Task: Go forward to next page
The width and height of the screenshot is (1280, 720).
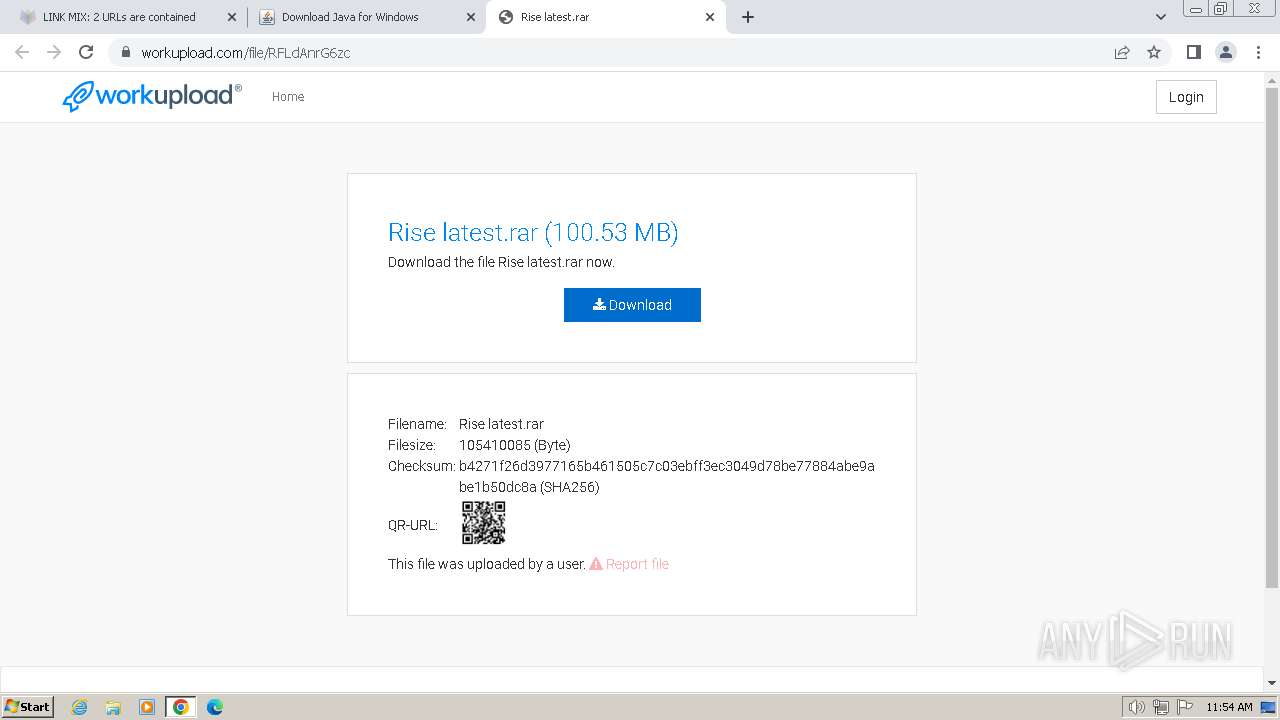Action: pyautogui.click(x=54, y=52)
